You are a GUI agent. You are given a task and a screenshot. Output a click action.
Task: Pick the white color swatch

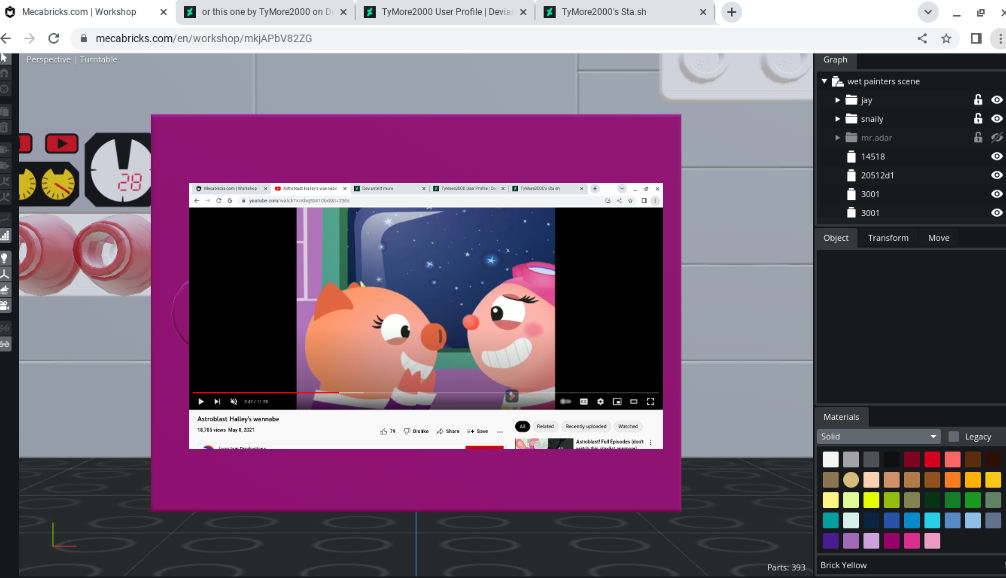pyautogui.click(x=831, y=459)
